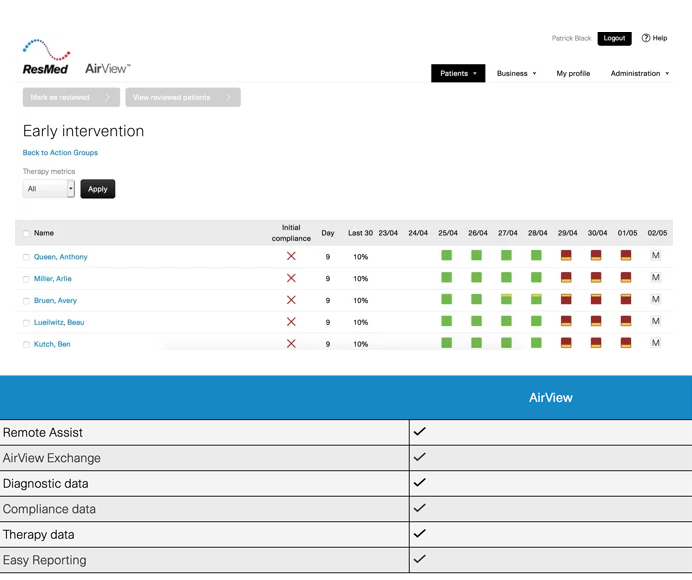692x580 pixels.
Task: Click M marker for Queen, Anthony on 02/05
Action: coord(656,256)
